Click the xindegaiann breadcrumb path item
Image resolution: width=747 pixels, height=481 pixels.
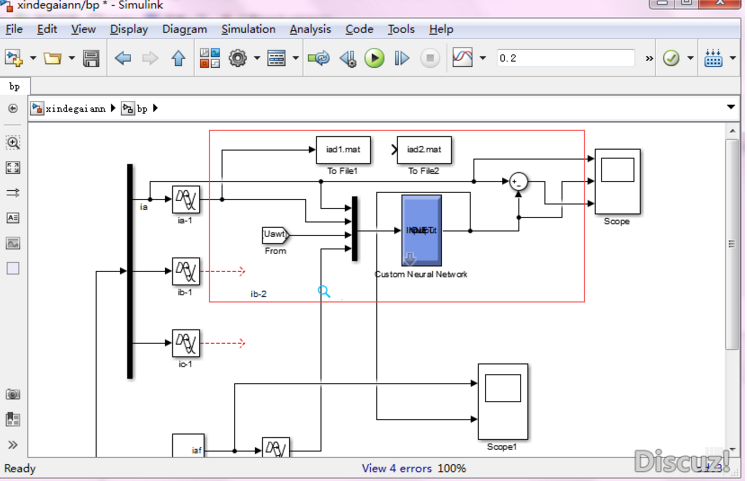click(75, 108)
